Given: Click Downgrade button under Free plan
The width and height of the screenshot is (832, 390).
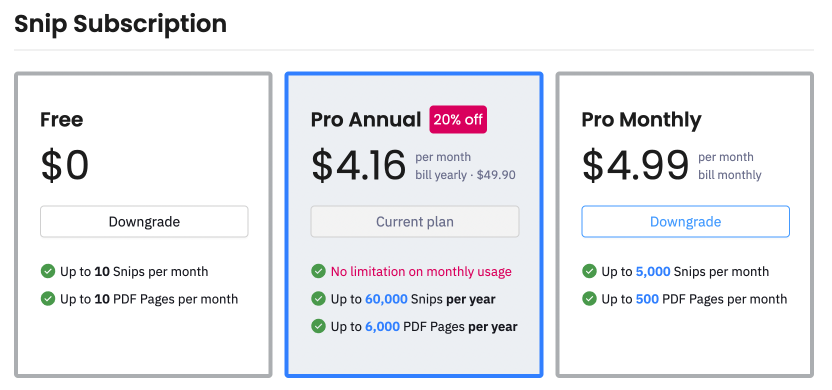Looking at the screenshot, I should tap(144, 221).
